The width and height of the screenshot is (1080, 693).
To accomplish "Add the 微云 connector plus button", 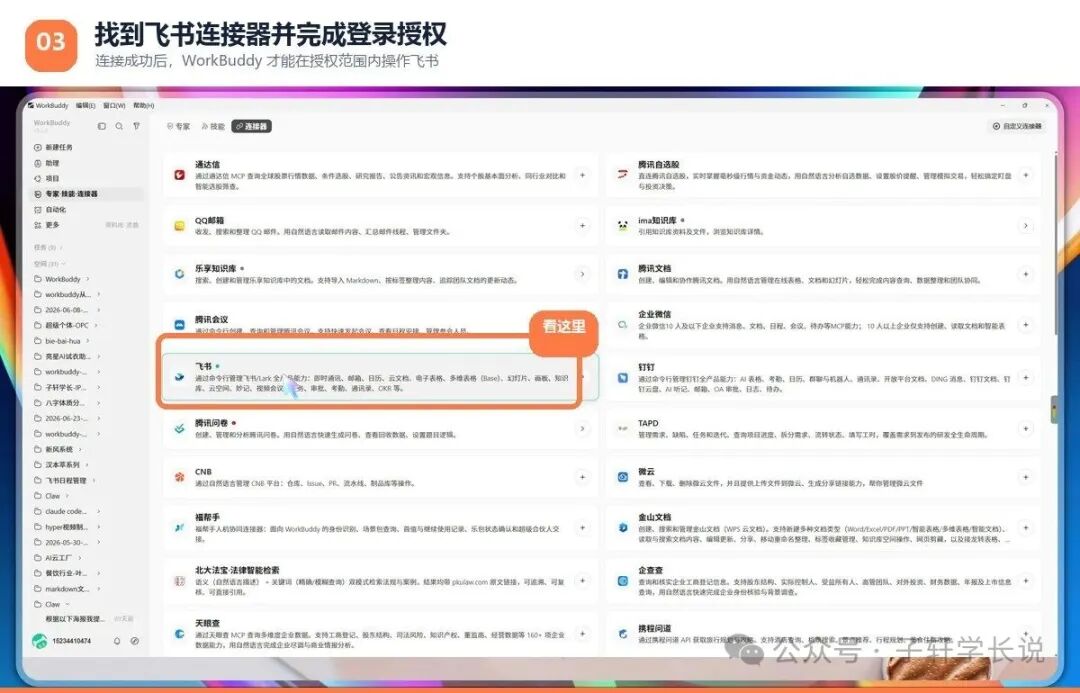I will pos(1026,477).
